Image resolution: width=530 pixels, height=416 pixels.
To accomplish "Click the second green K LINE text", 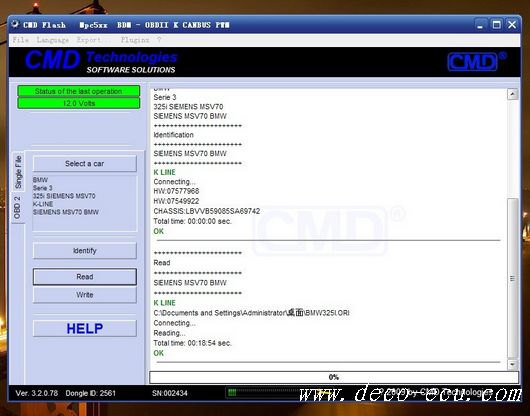I will (164, 303).
